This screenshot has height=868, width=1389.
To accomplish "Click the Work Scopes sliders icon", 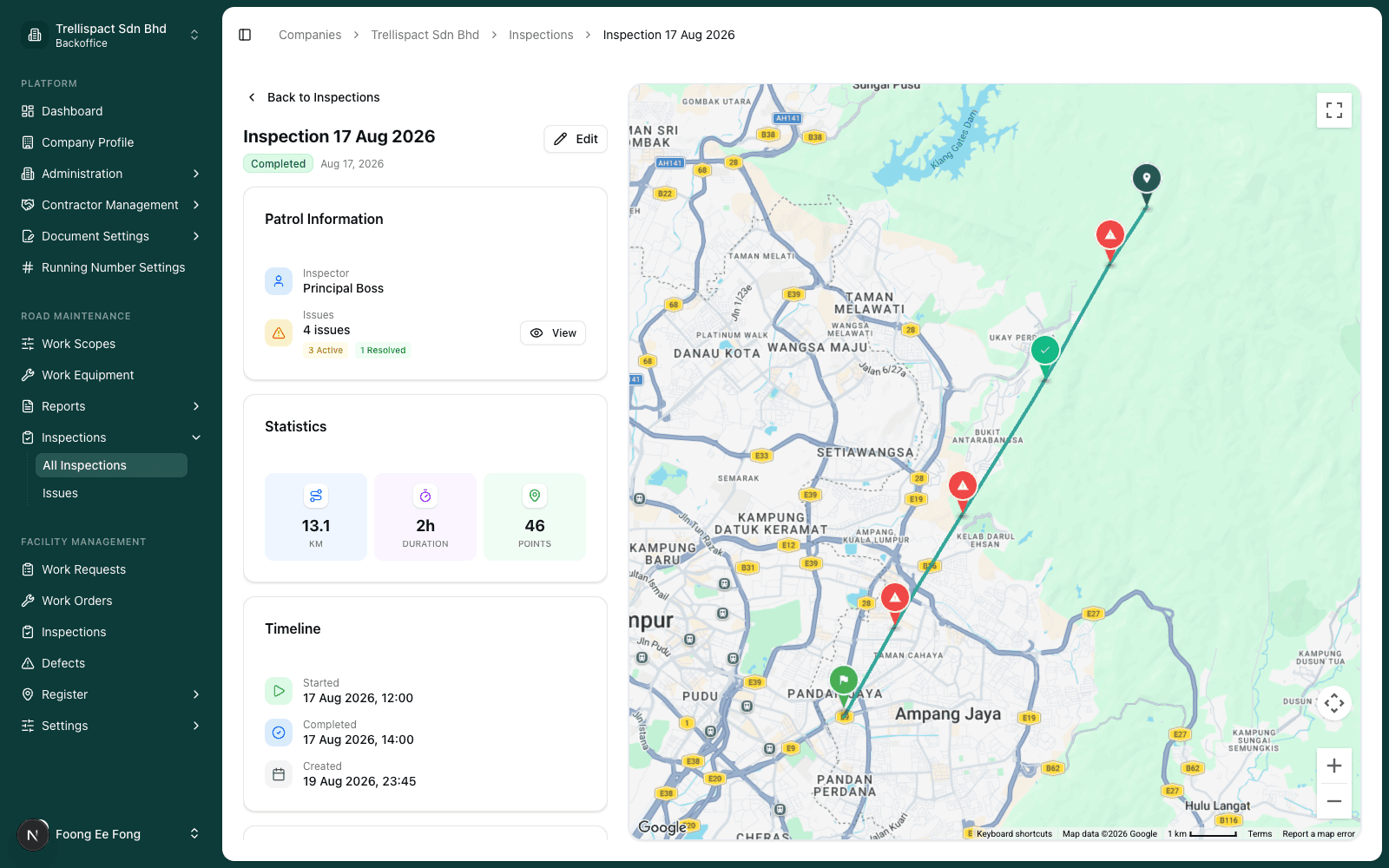I will (28, 344).
